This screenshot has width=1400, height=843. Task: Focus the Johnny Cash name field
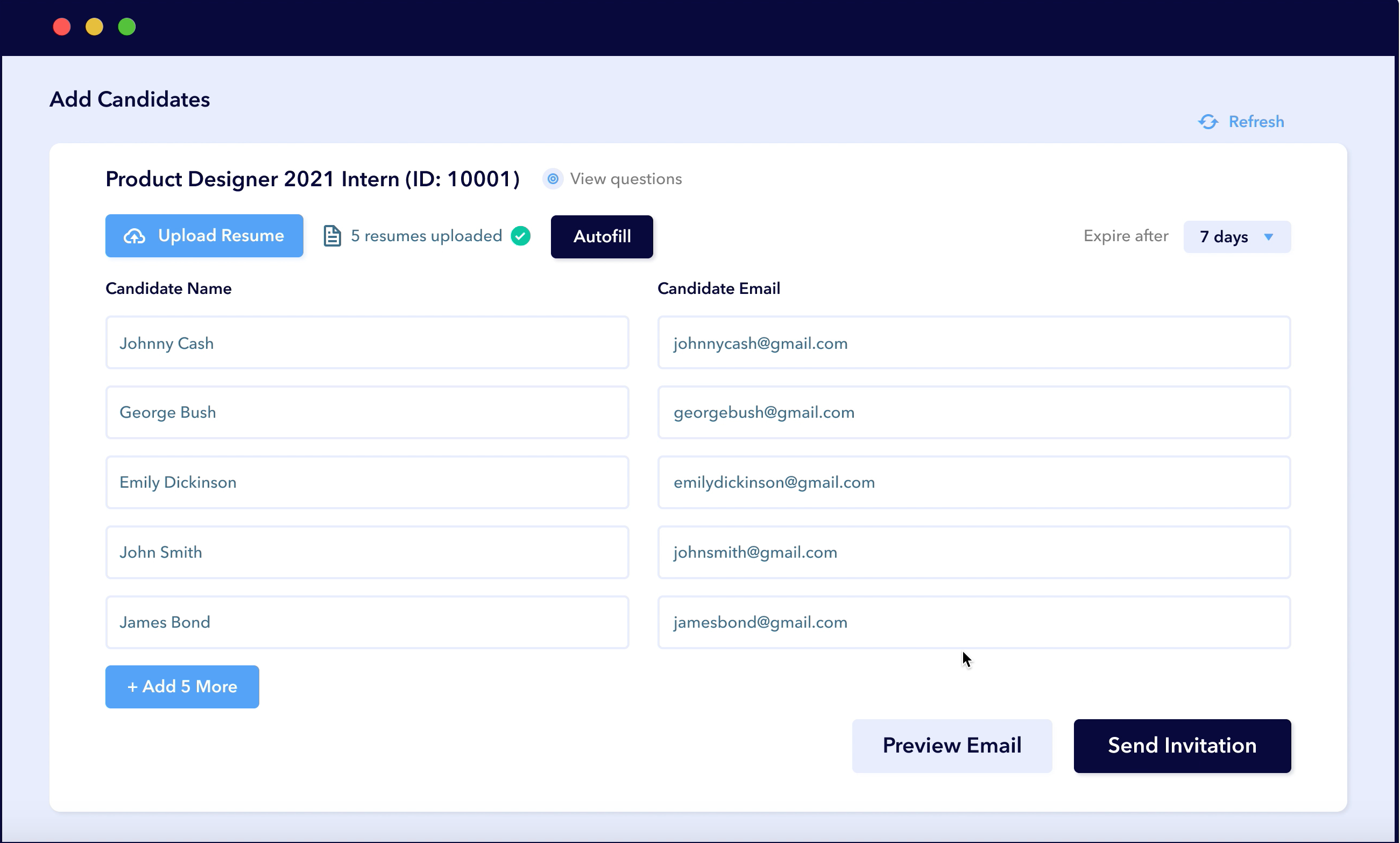[367, 342]
